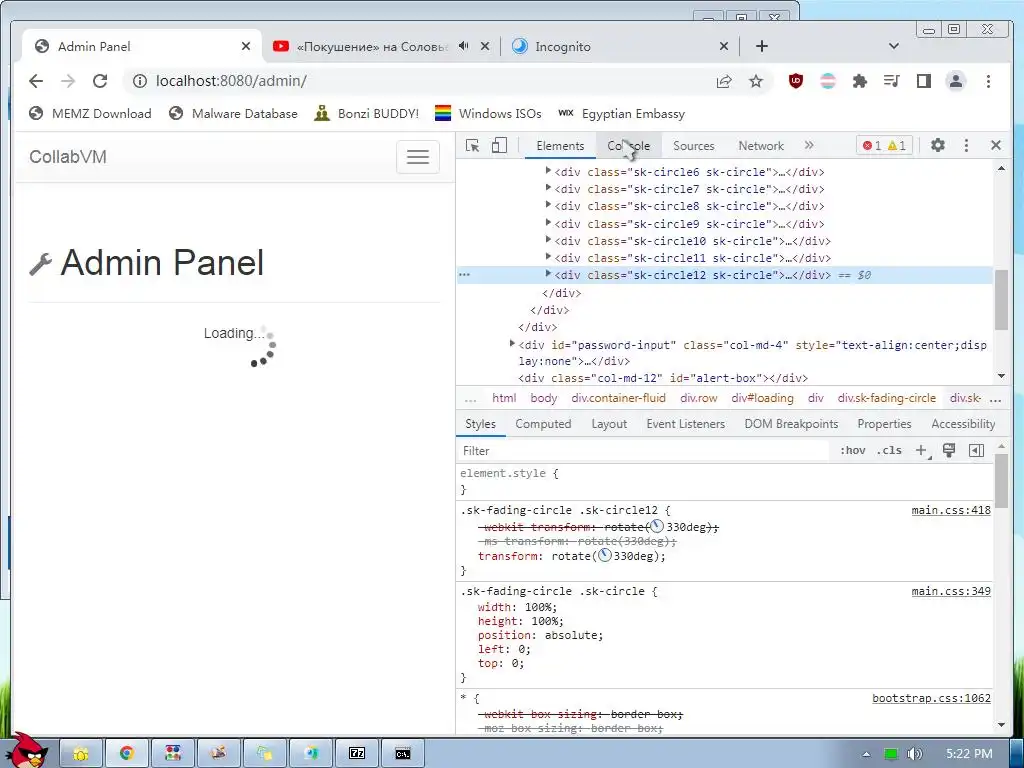Open the main.css:418 source link
The image size is (1024, 768).
point(951,510)
